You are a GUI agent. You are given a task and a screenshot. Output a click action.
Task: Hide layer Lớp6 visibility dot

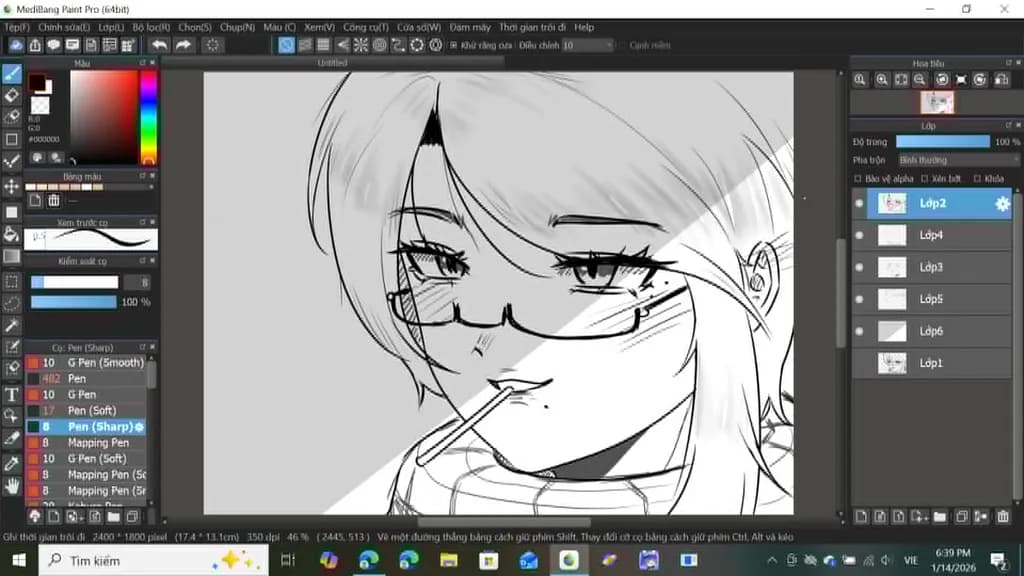point(859,331)
